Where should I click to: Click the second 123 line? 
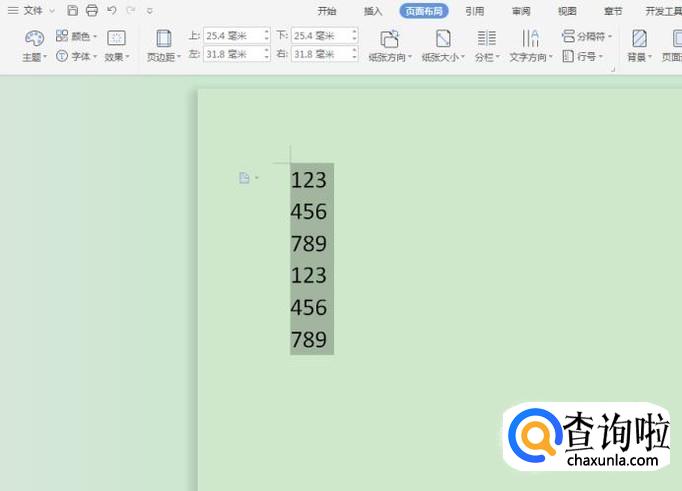[x=308, y=276]
